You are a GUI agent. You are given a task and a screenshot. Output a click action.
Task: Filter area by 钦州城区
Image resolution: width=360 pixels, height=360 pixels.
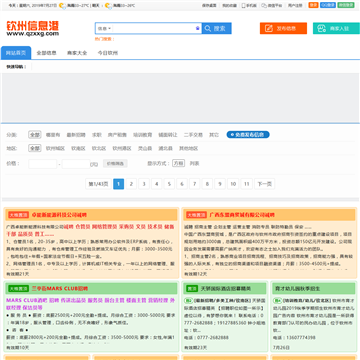pyautogui.click(x=55, y=148)
